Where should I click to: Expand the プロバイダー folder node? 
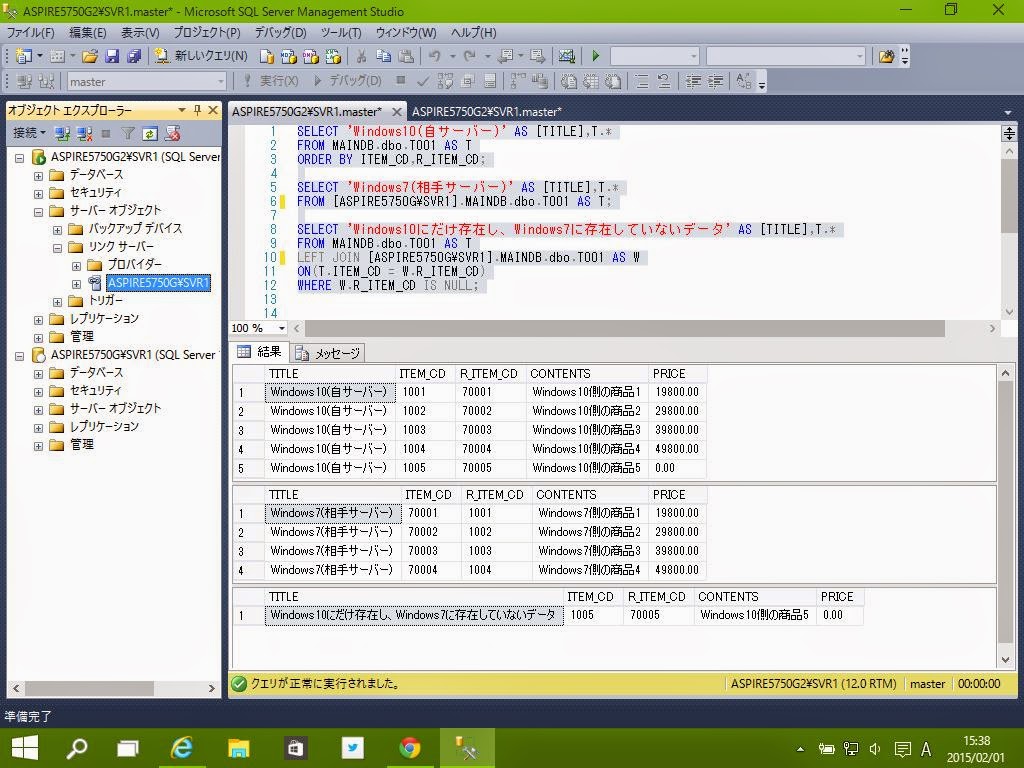pos(76,265)
